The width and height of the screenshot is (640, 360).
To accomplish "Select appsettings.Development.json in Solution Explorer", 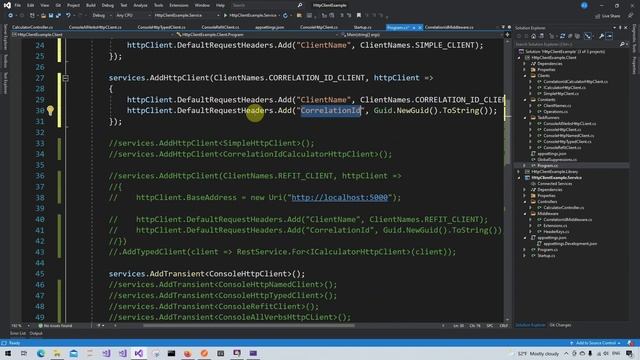I will (x=570, y=244).
